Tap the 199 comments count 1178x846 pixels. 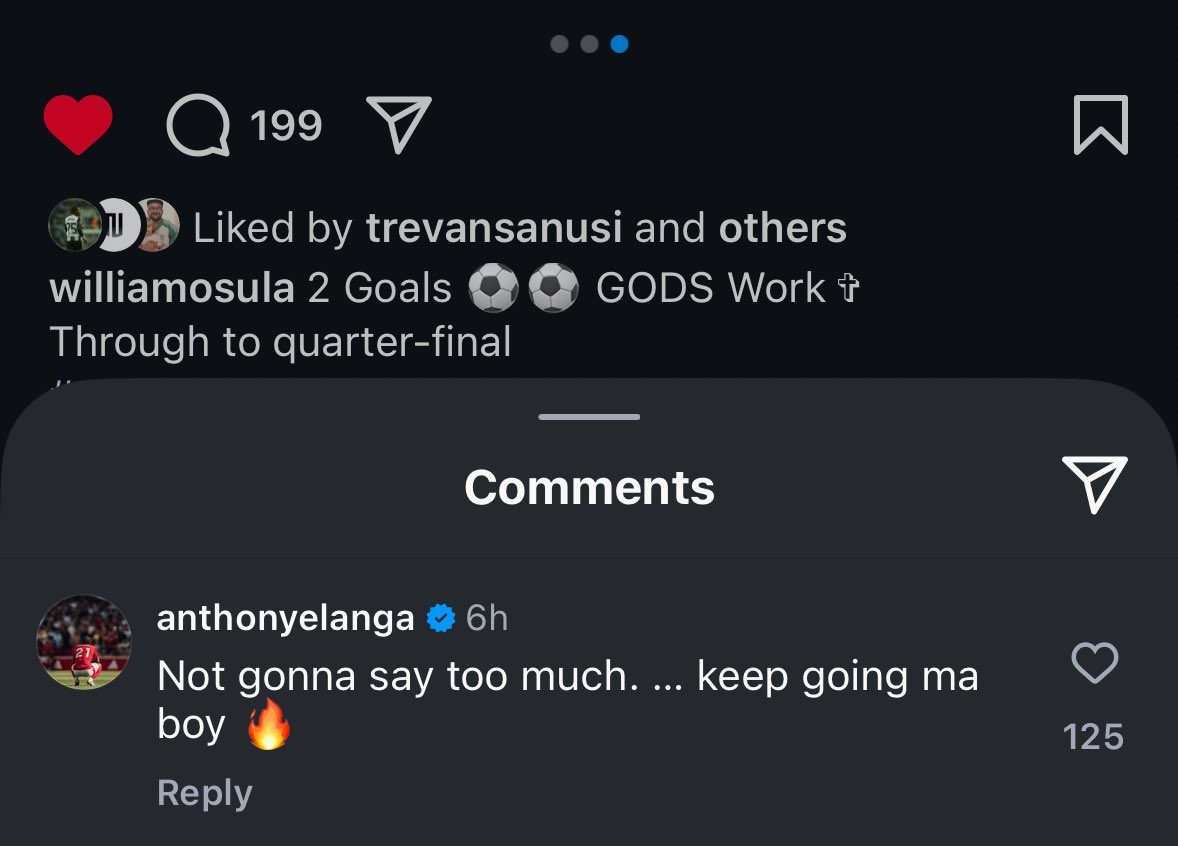point(286,125)
